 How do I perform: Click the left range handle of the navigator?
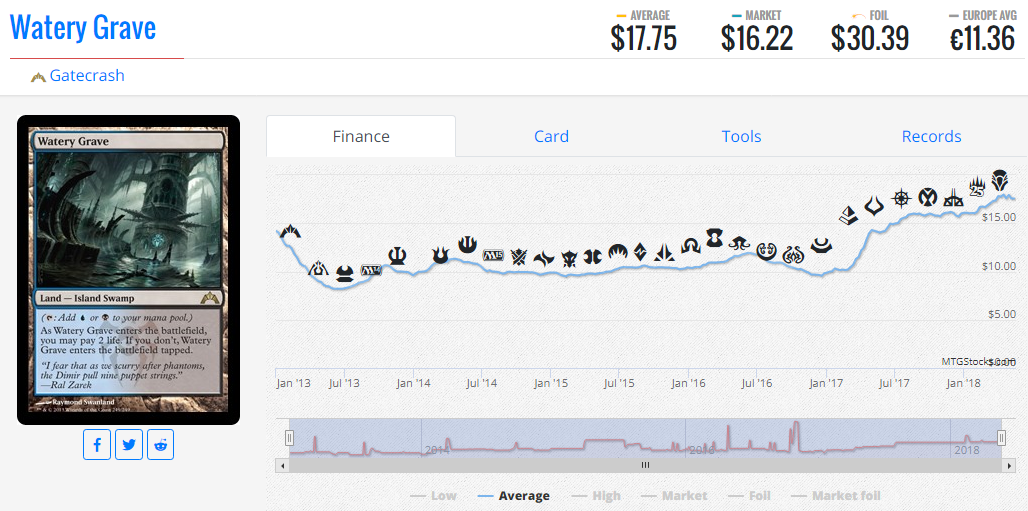[x=289, y=438]
